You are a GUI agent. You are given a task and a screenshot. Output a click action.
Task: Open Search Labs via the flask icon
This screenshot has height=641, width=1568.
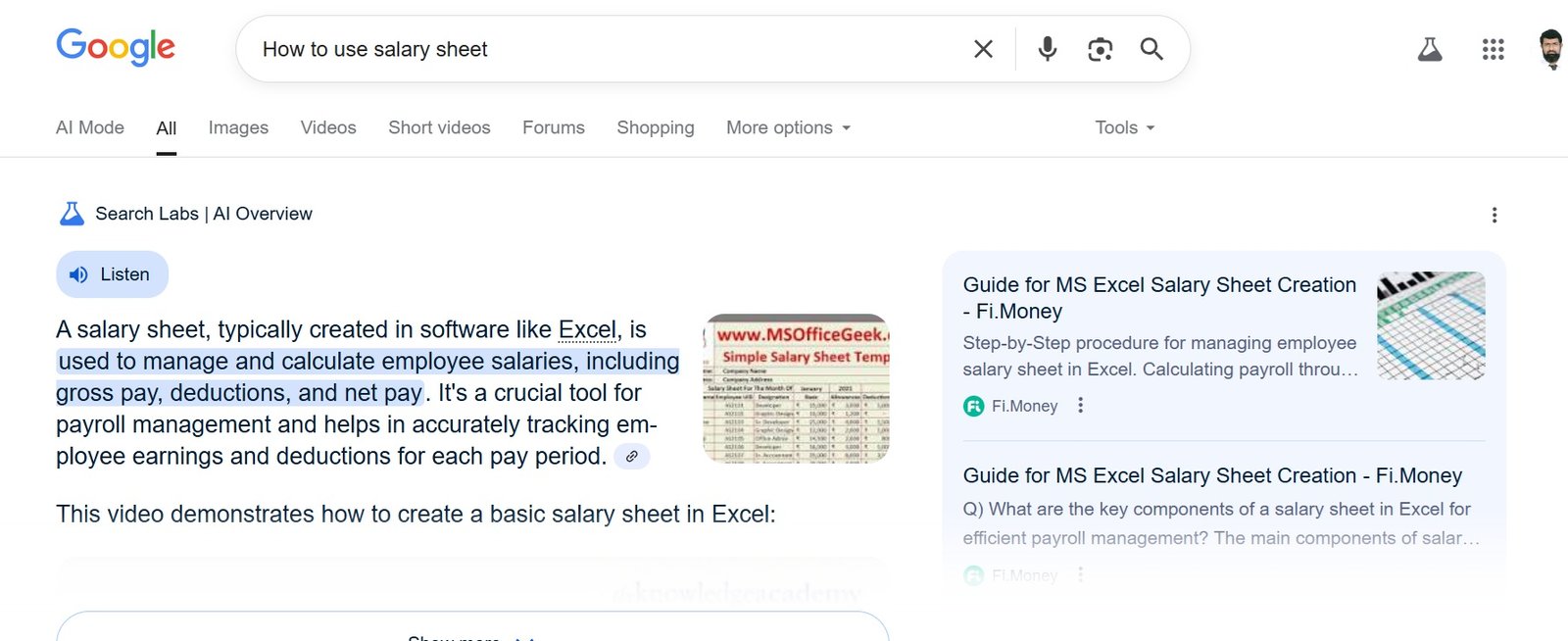tap(1430, 48)
